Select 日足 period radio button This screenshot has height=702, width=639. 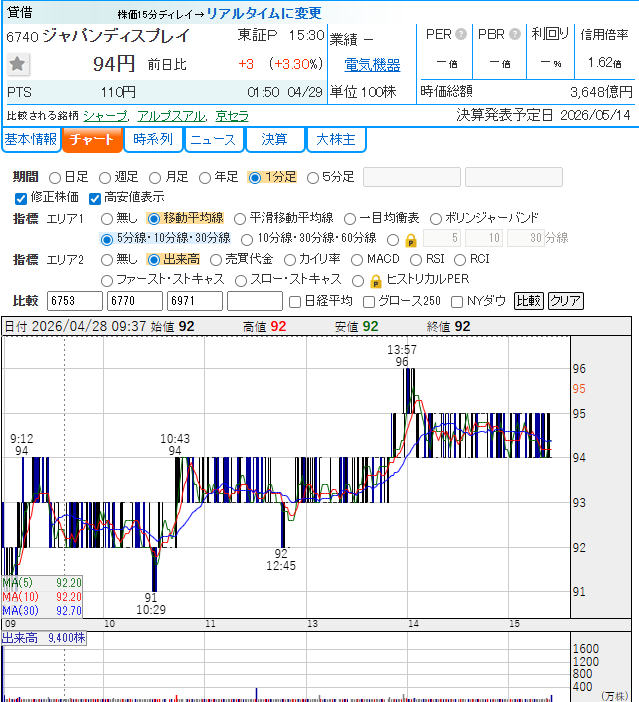click(55, 178)
